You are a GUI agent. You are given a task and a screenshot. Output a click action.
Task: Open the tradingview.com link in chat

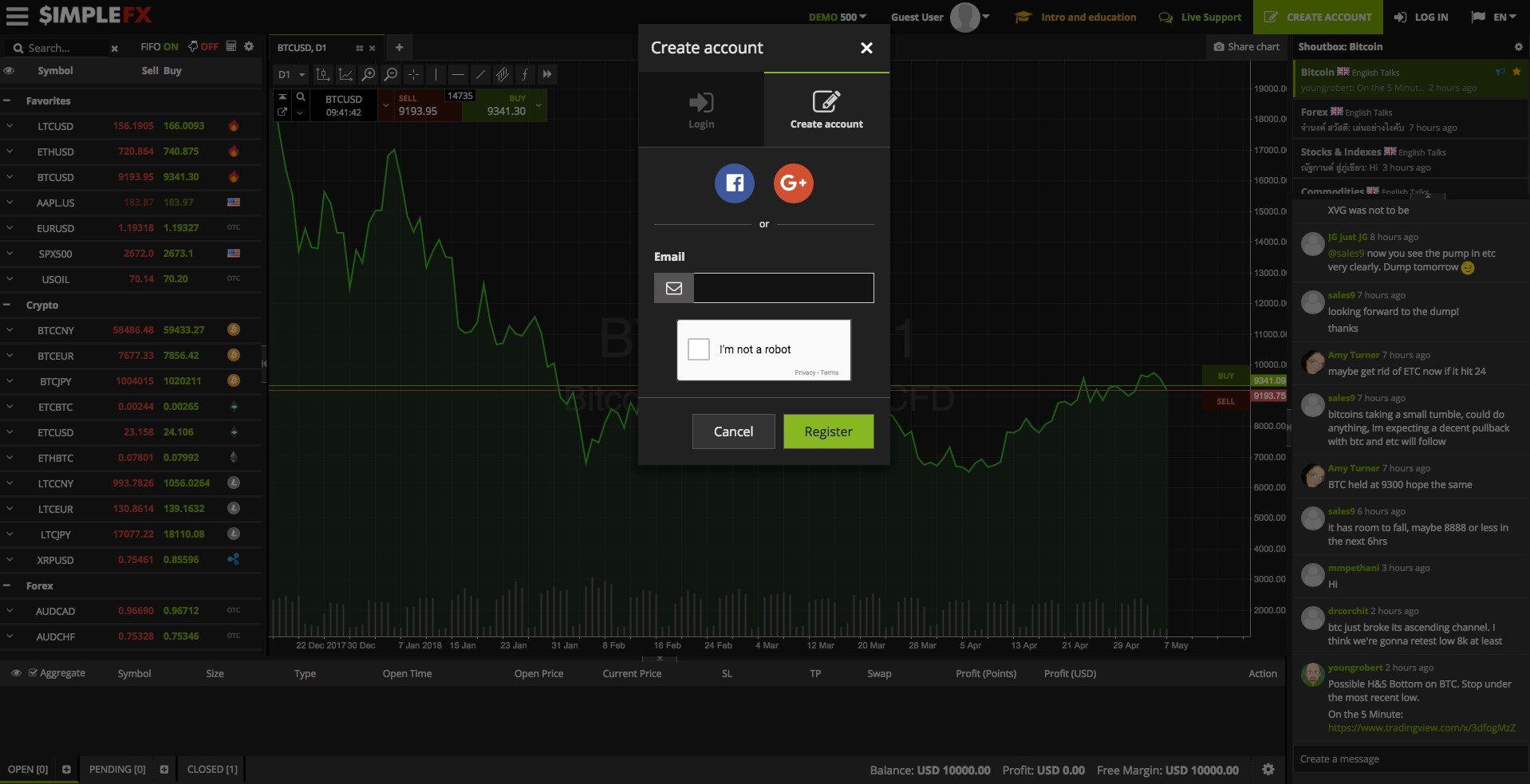pos(1422,727)
